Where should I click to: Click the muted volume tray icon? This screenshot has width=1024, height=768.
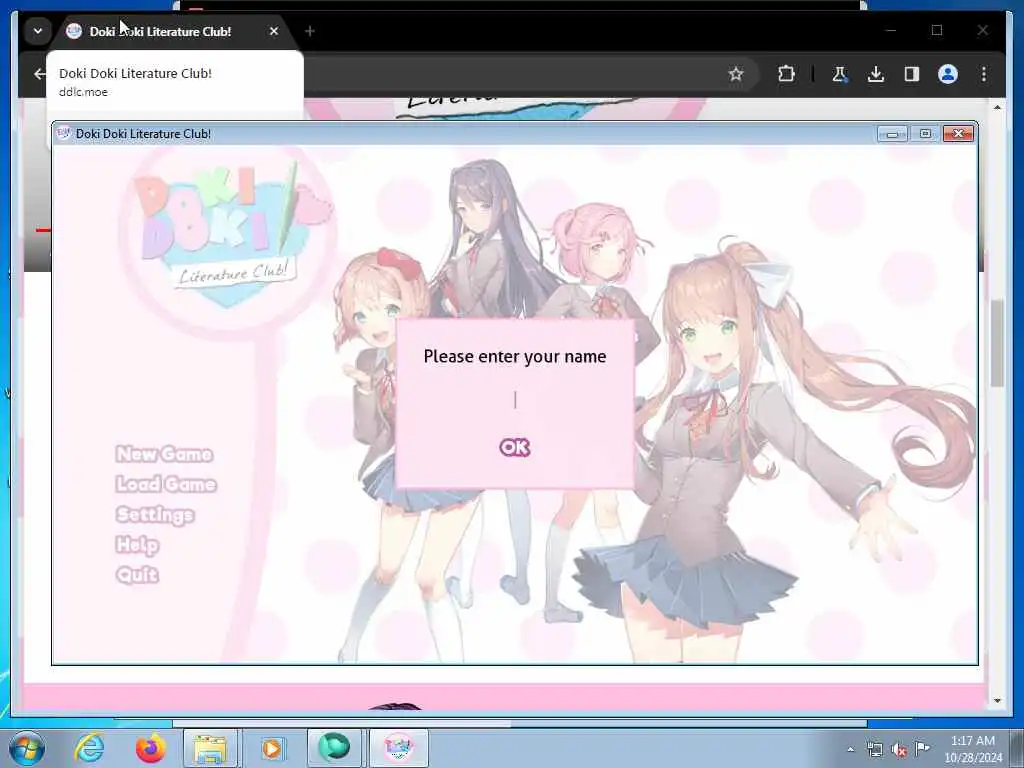pyautogui.click(x=899, y=750)
